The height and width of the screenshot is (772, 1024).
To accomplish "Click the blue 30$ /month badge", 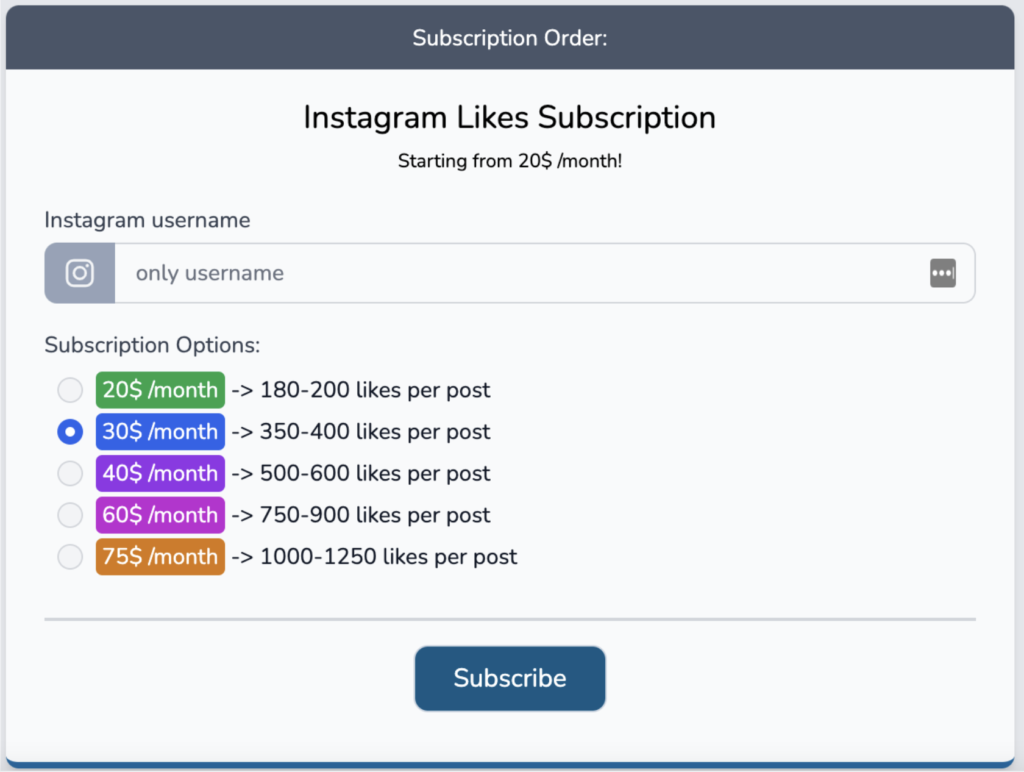I will tap(159, 431).
